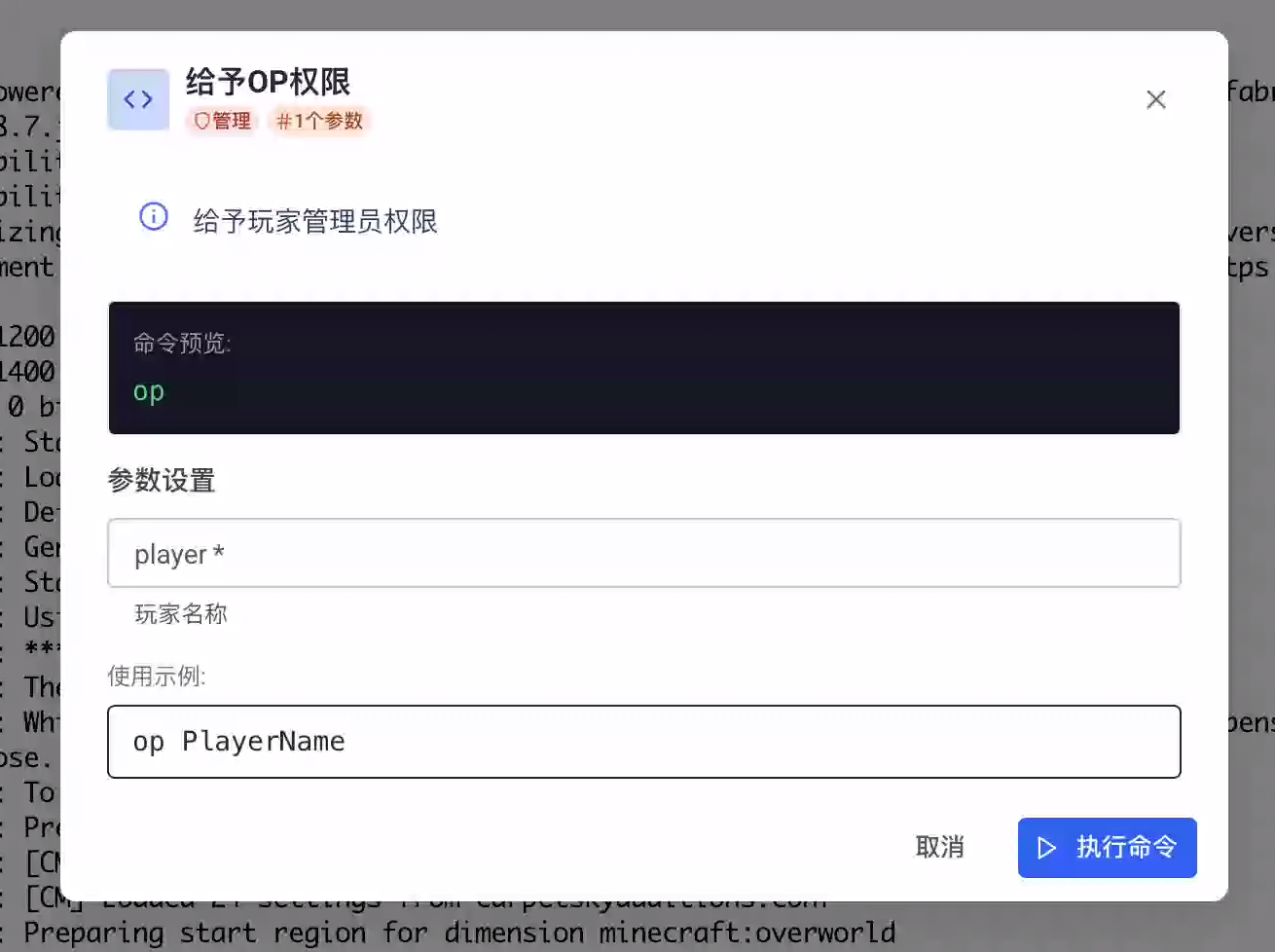This screenshot has height=952, width=1275.
Task: Click the Preparing start region console line
Action: [459, 933]
